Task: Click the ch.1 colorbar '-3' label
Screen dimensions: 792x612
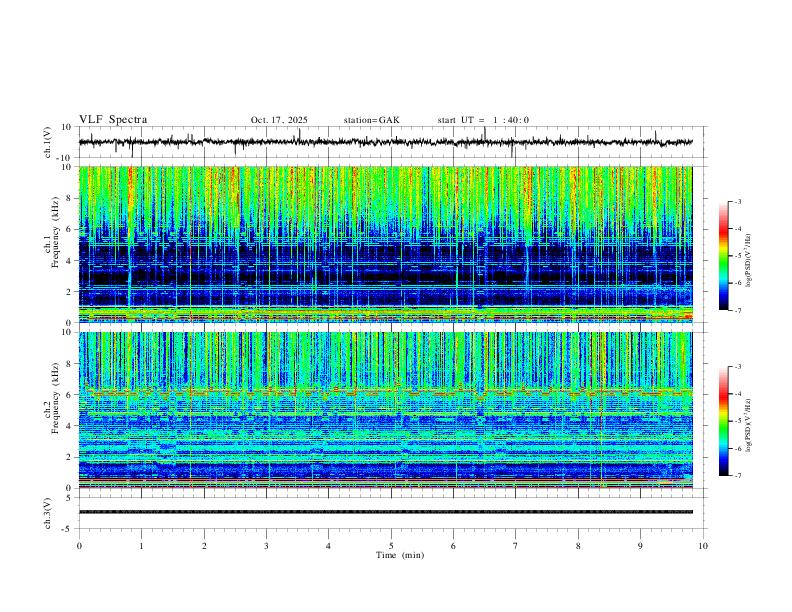Action: 737,201
